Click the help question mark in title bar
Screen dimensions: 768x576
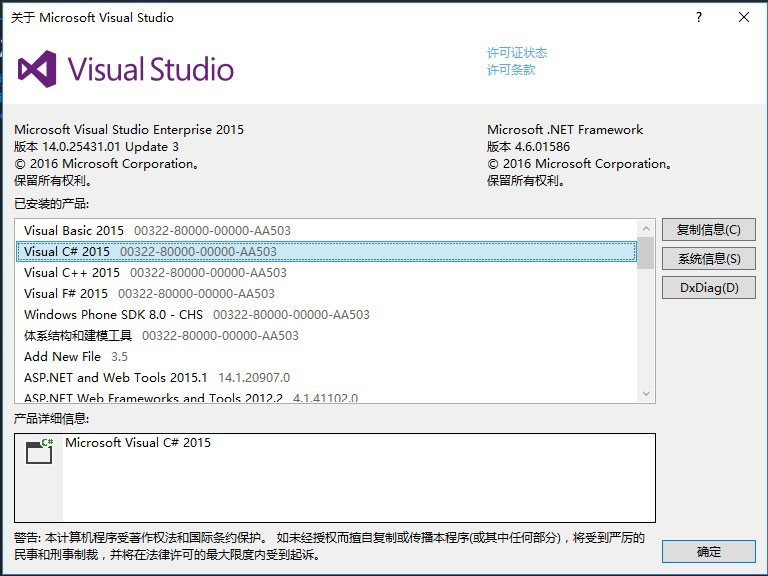tap(699, 17)
